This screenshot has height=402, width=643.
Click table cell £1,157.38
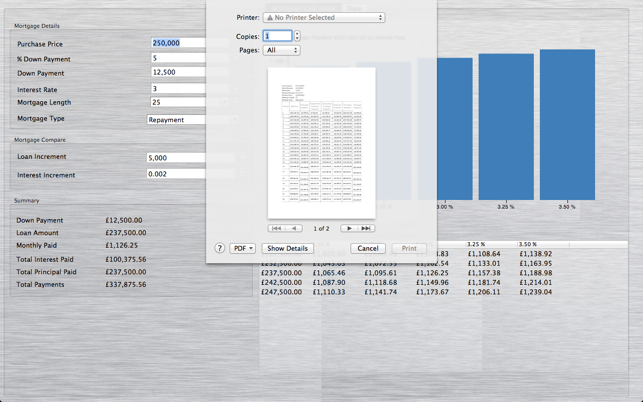coord(484,273)
